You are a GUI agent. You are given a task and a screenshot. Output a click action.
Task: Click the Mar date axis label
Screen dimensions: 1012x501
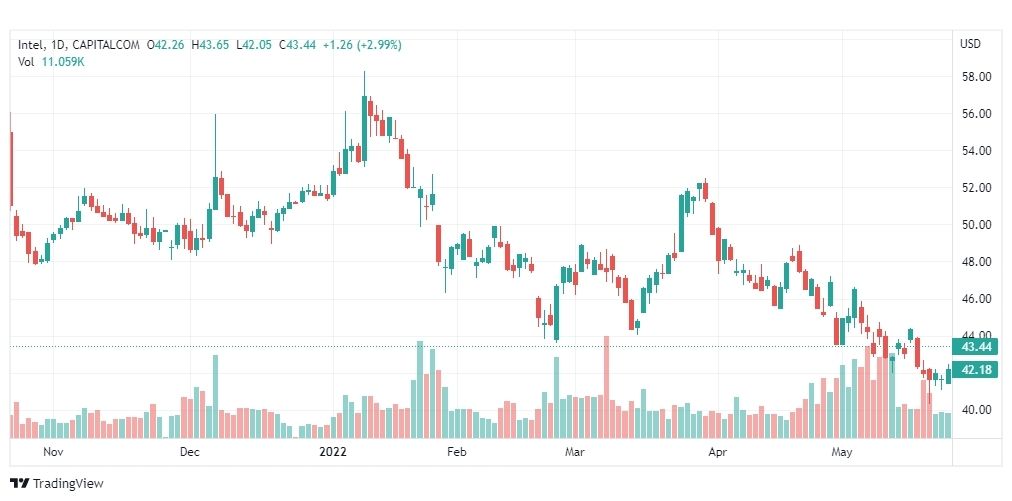(x=574, y=452)
